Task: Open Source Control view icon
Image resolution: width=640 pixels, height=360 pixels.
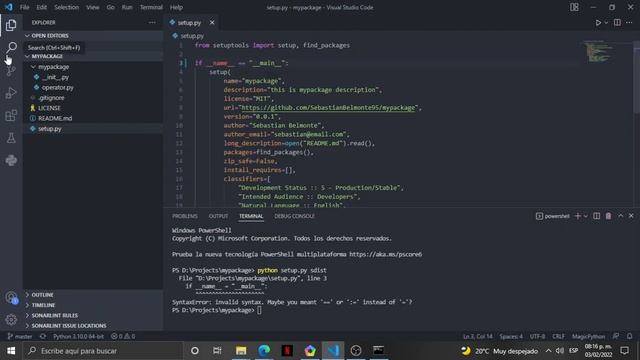Action: coord(11,70)
